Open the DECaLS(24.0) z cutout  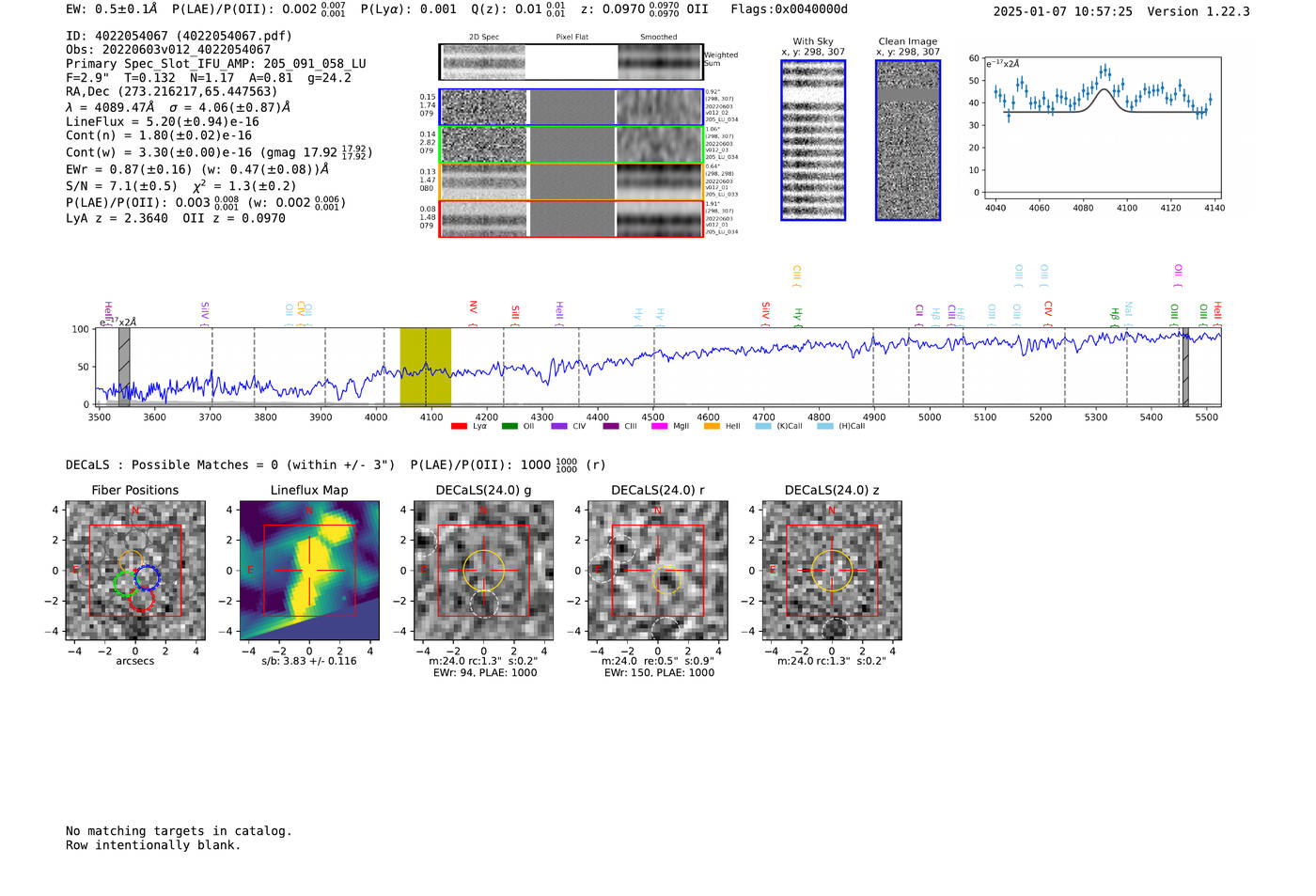832,570
